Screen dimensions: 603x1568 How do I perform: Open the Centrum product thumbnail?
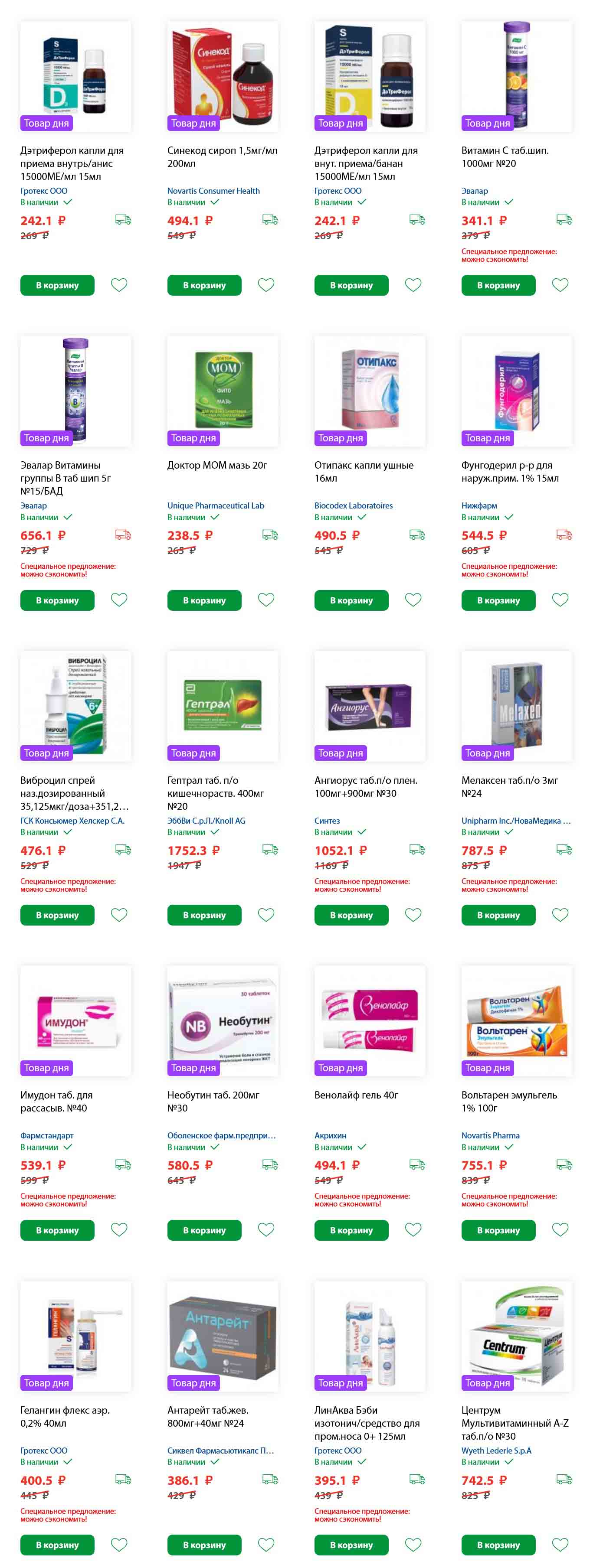tap(517, 1336)
